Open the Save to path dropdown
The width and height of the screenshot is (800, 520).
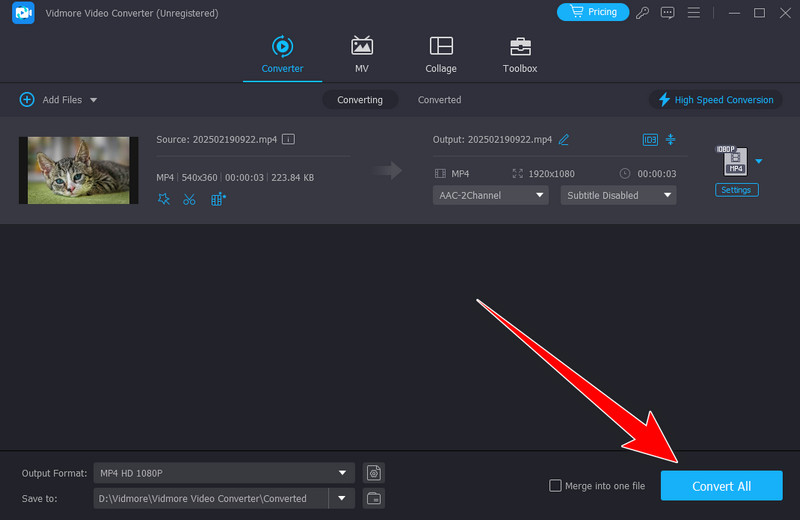click(344, 498)
